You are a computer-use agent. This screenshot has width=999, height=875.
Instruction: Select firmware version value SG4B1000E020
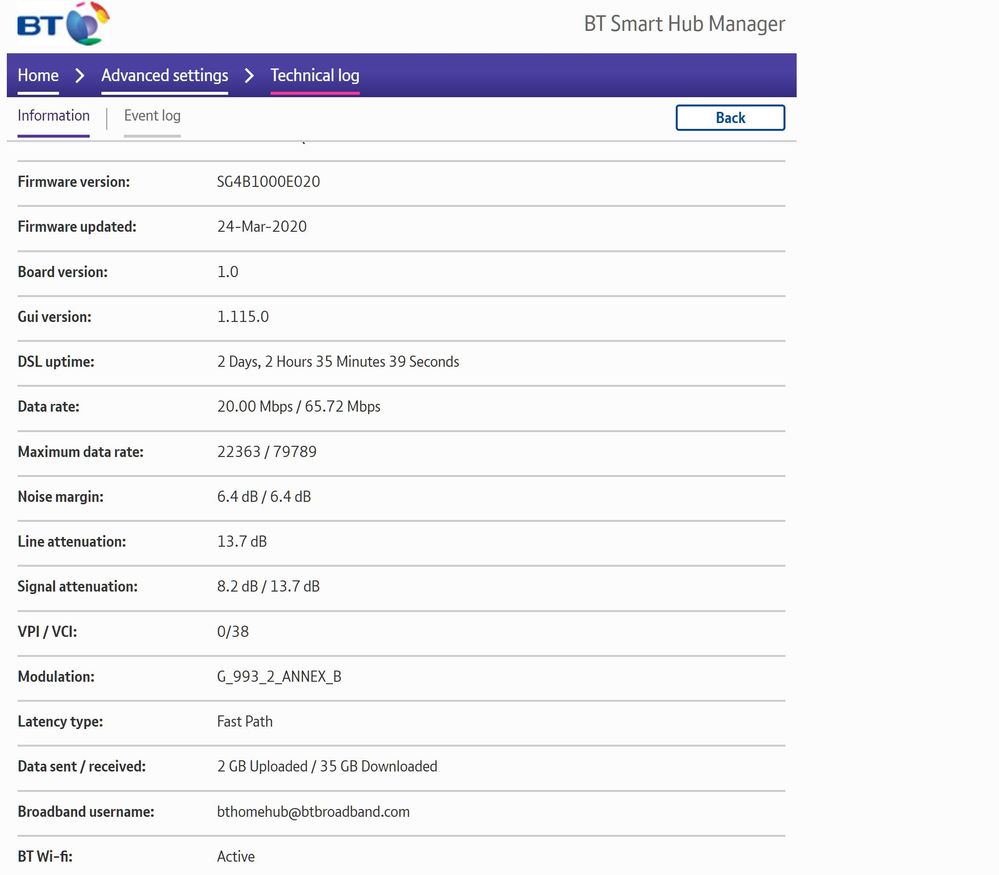point(268,182)
